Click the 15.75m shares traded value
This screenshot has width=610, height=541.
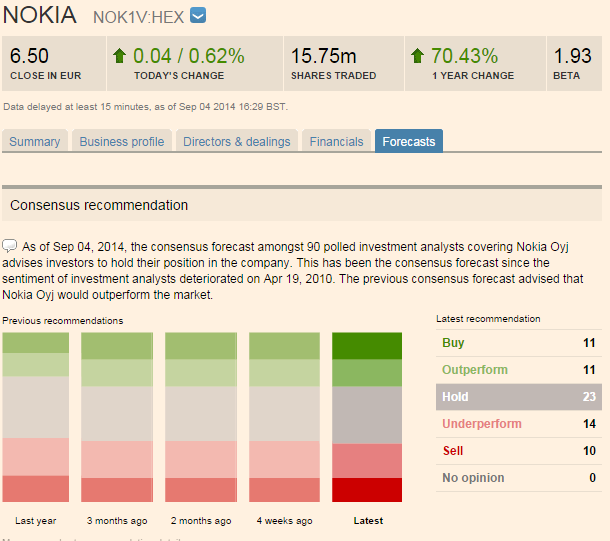coord(324,56)
